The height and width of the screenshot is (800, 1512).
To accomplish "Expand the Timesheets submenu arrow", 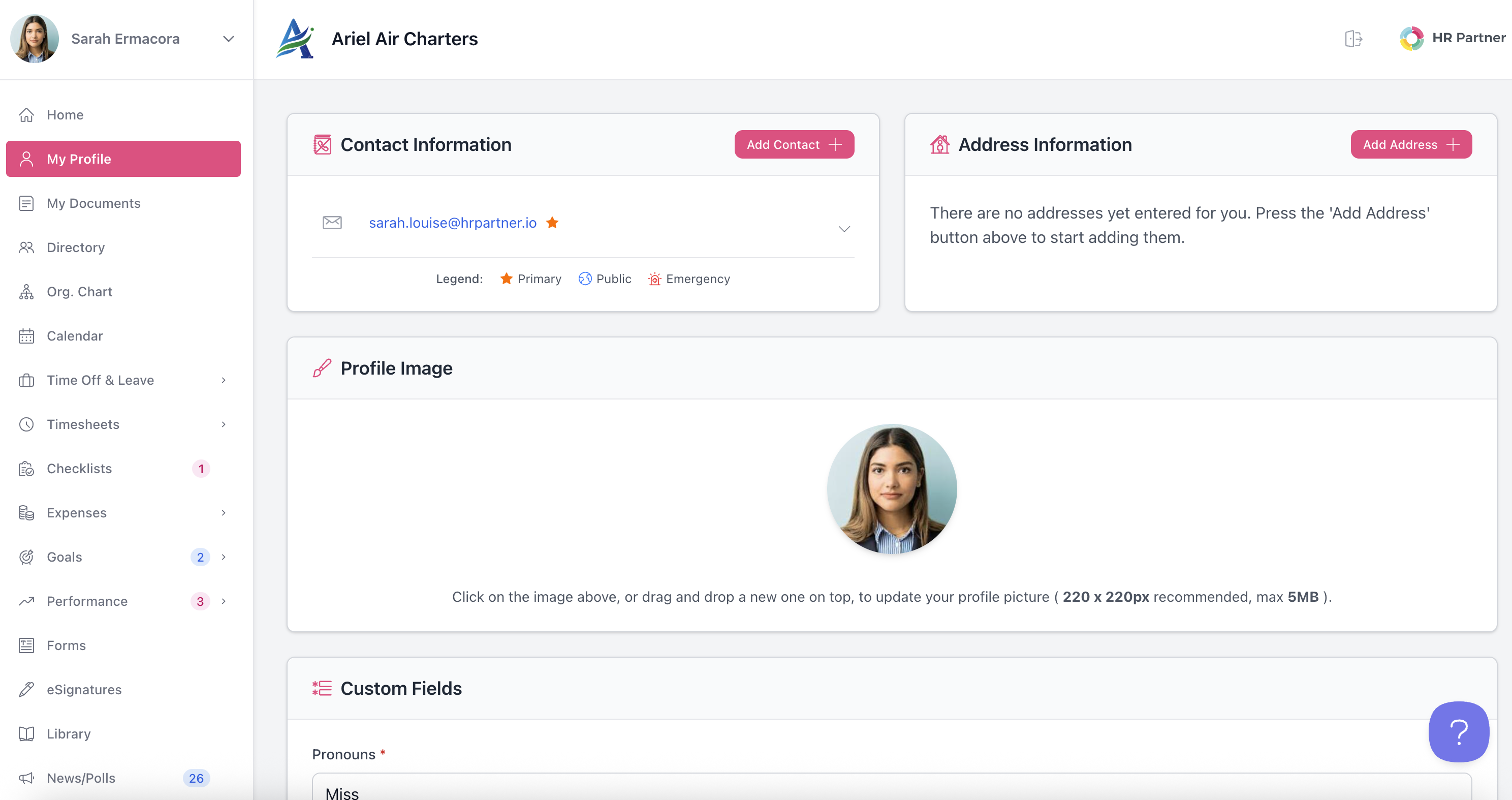I will [x=223, y=424].
